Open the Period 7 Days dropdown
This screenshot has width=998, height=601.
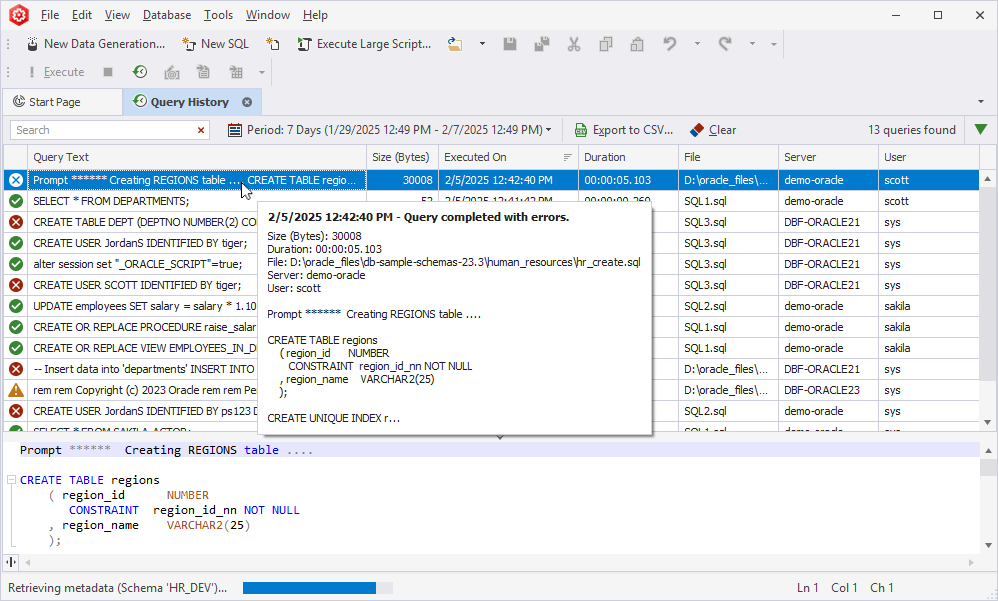390,130
